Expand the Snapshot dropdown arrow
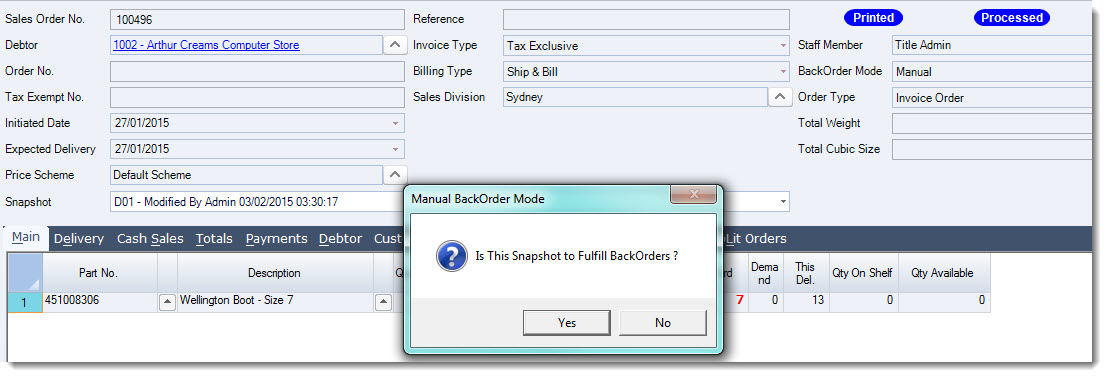 [x=783, y=202]
